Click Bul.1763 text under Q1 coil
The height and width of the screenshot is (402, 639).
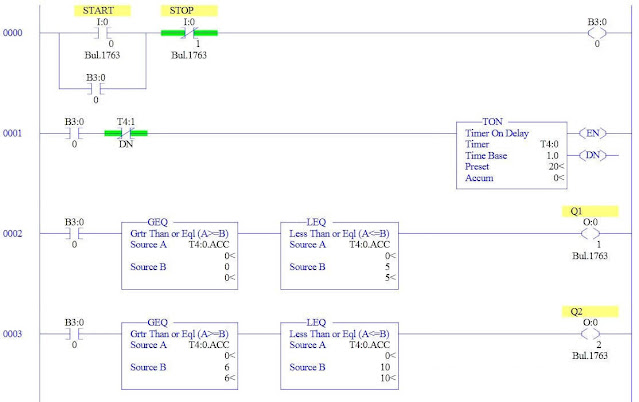(x=590, y=256)
